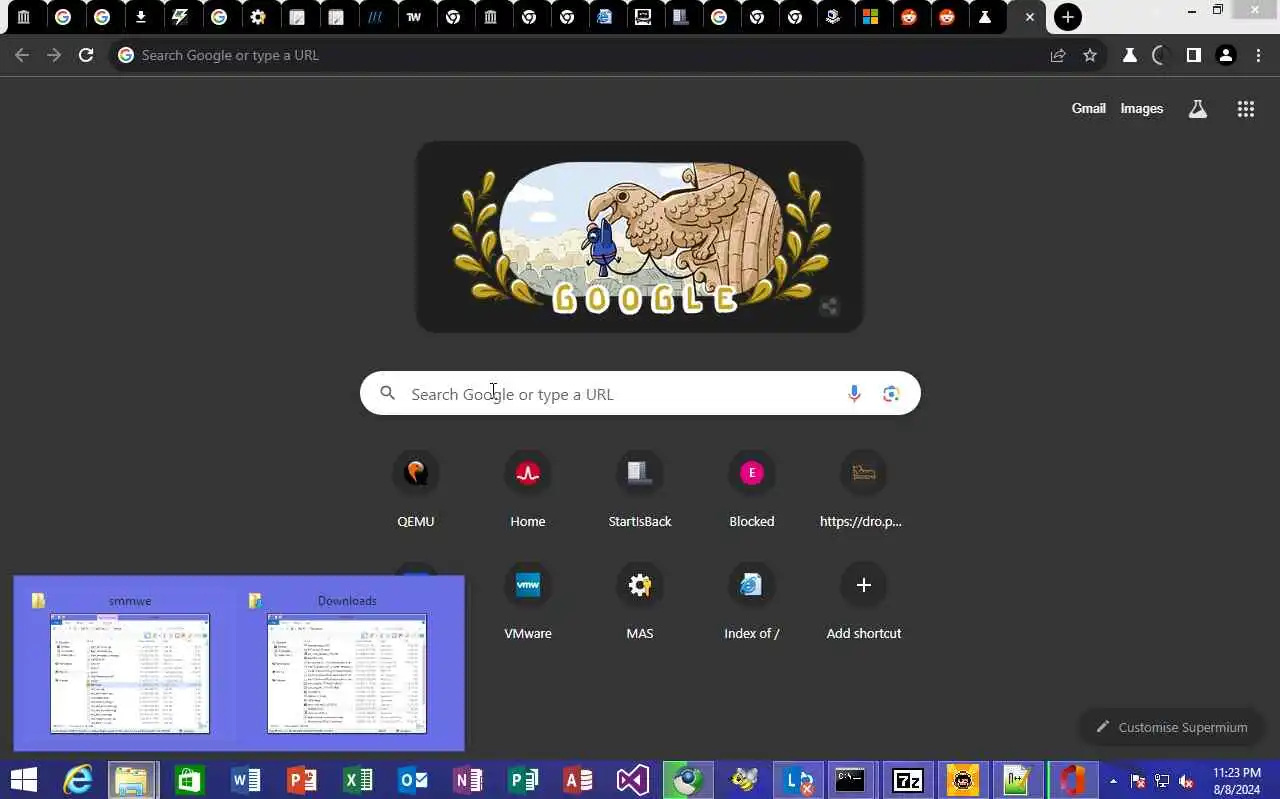Open network status tray icon
This screenshot has height=799, width=1280.
[1162, 781]
